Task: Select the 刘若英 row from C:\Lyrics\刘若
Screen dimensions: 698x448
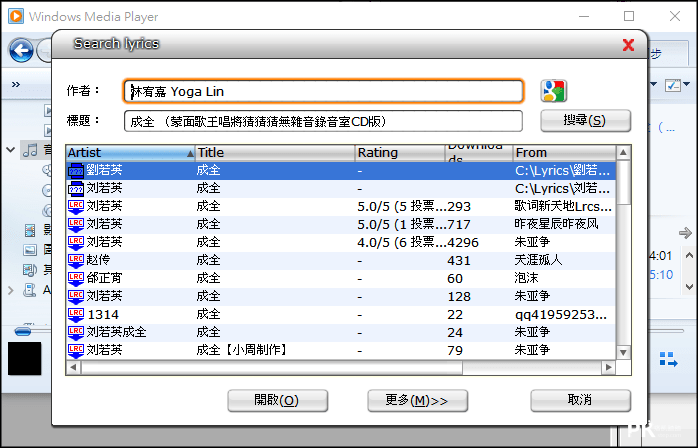Action: coord(341,189)
